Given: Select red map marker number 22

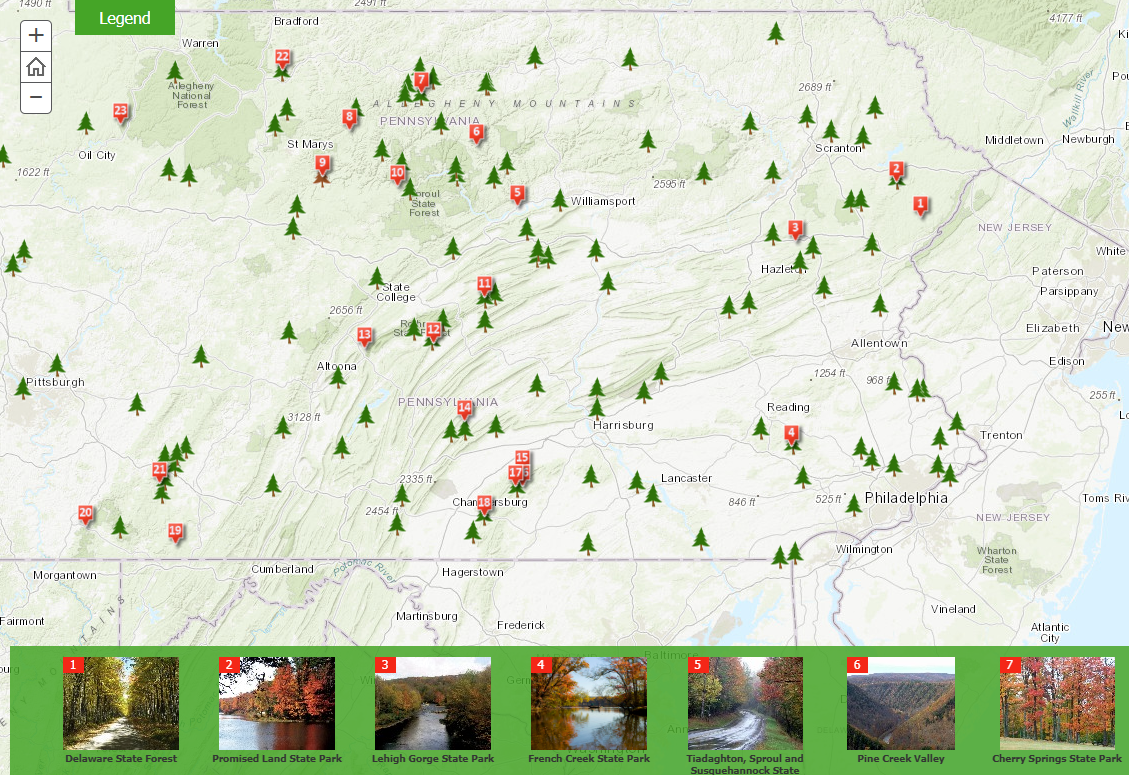Looking at the screenshot, I should [x=282, y=59].
